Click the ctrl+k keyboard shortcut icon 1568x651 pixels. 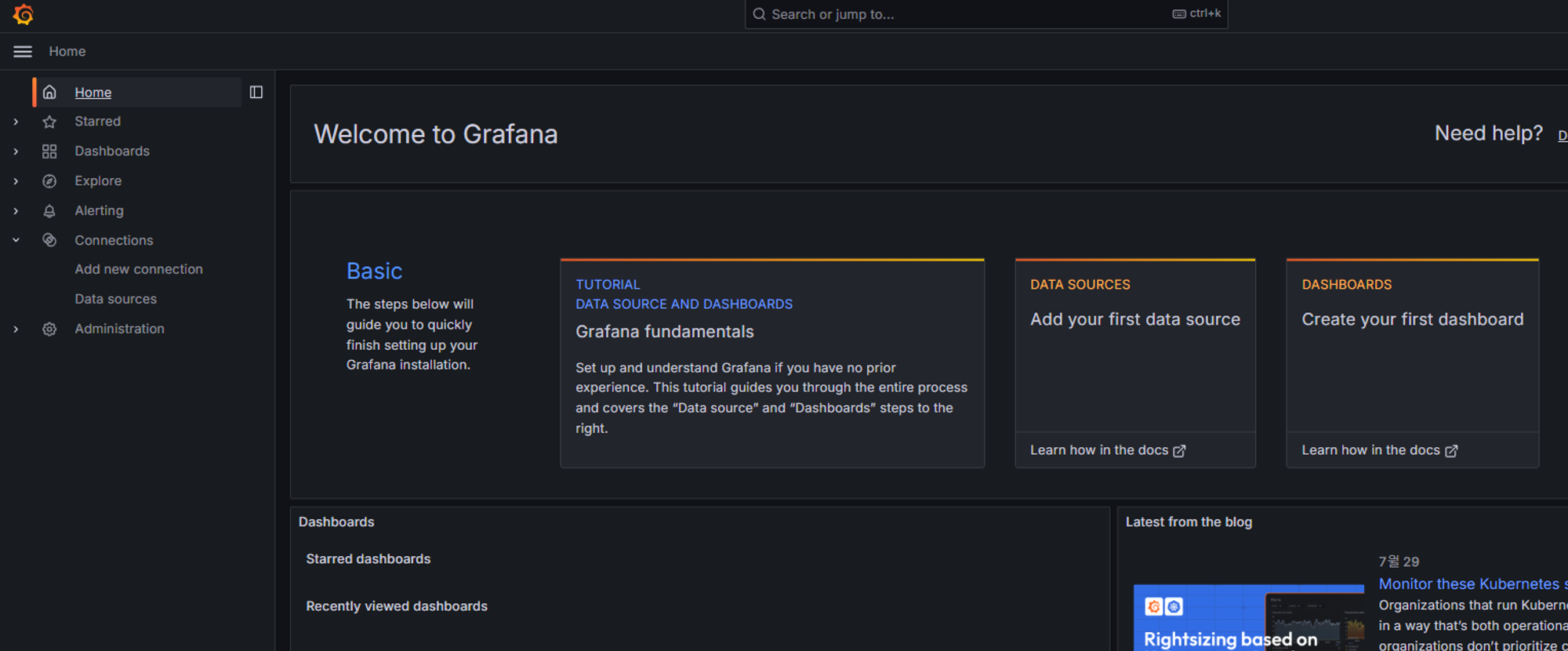coord(1179,14)
